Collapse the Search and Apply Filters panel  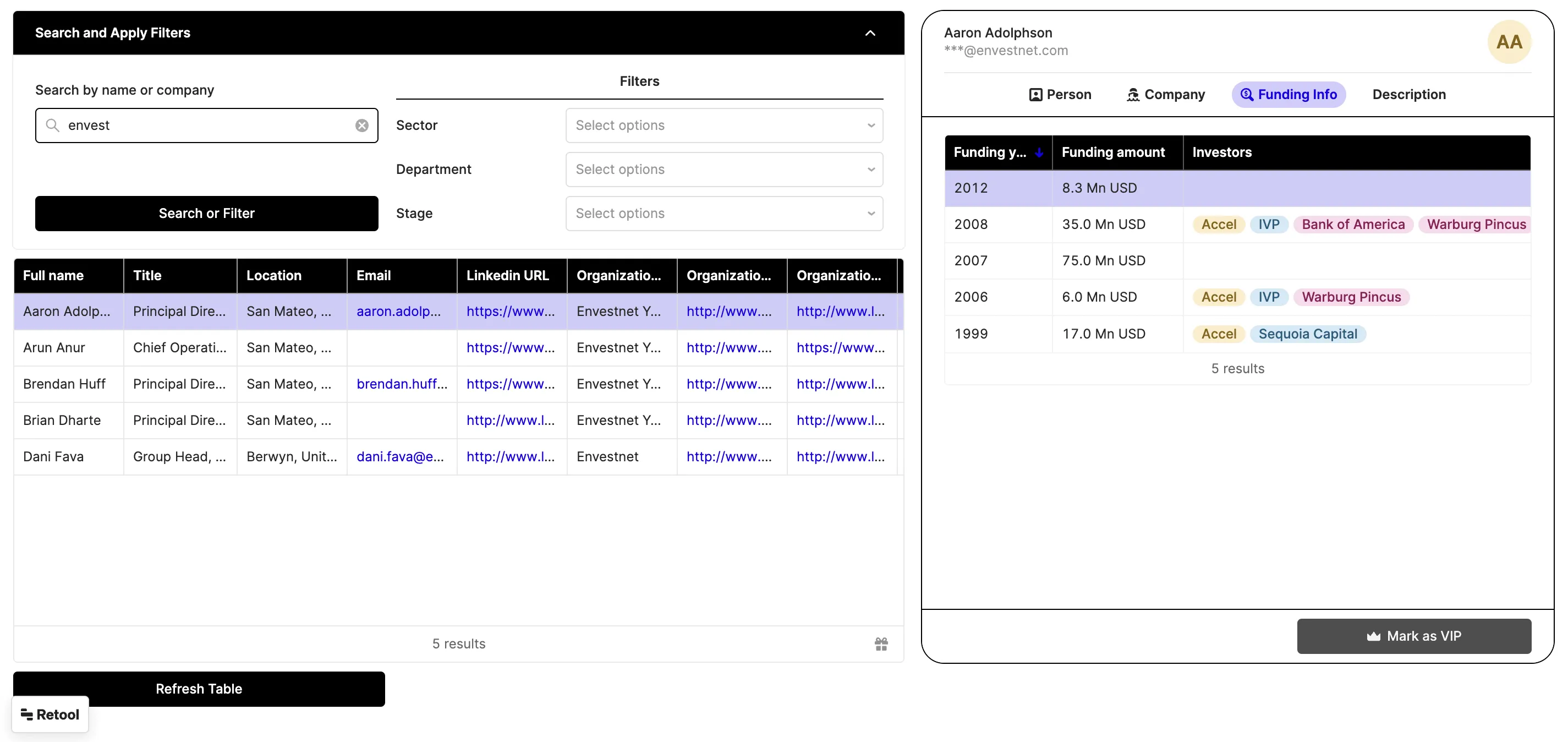tap(870, 33)
